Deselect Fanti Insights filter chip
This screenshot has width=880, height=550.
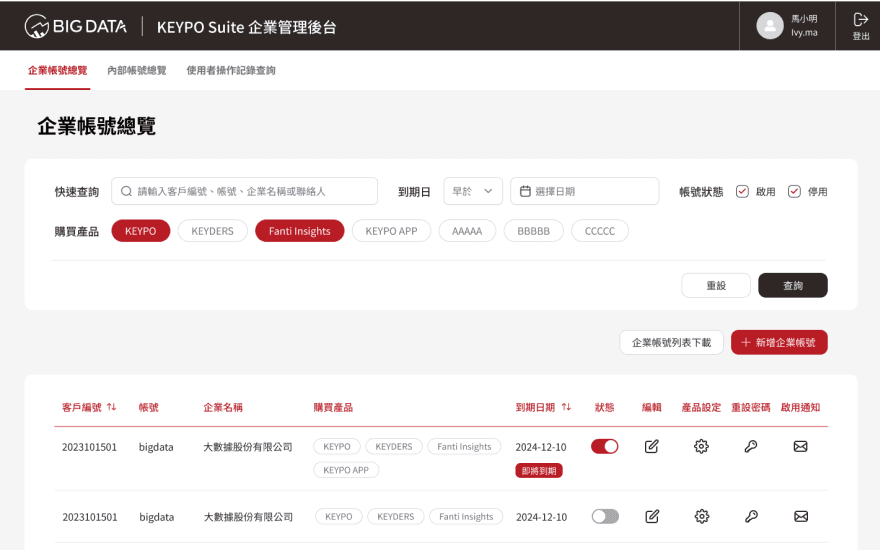pyautogui.click(x=299, y=231)
